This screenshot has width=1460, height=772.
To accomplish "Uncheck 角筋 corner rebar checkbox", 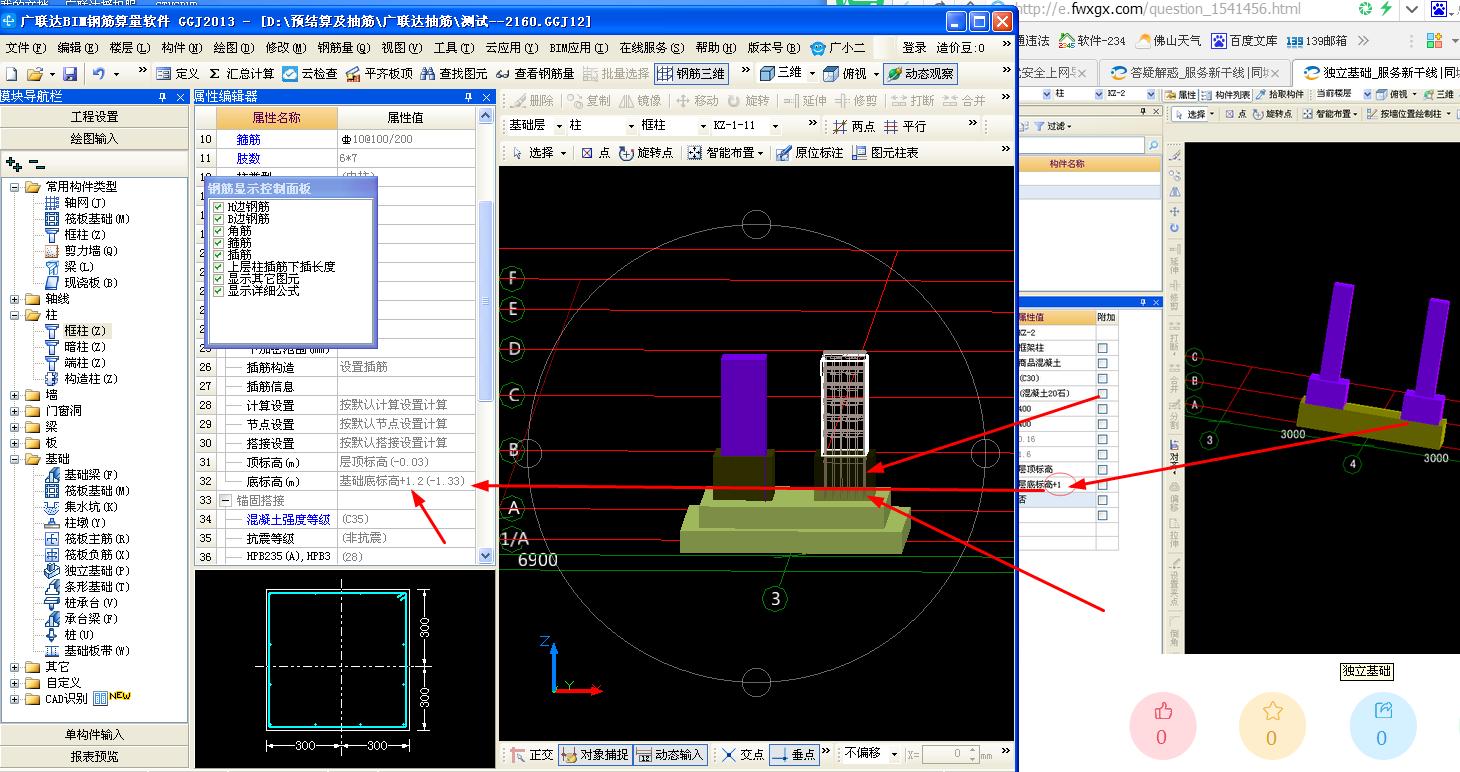I will pos(219,231).
